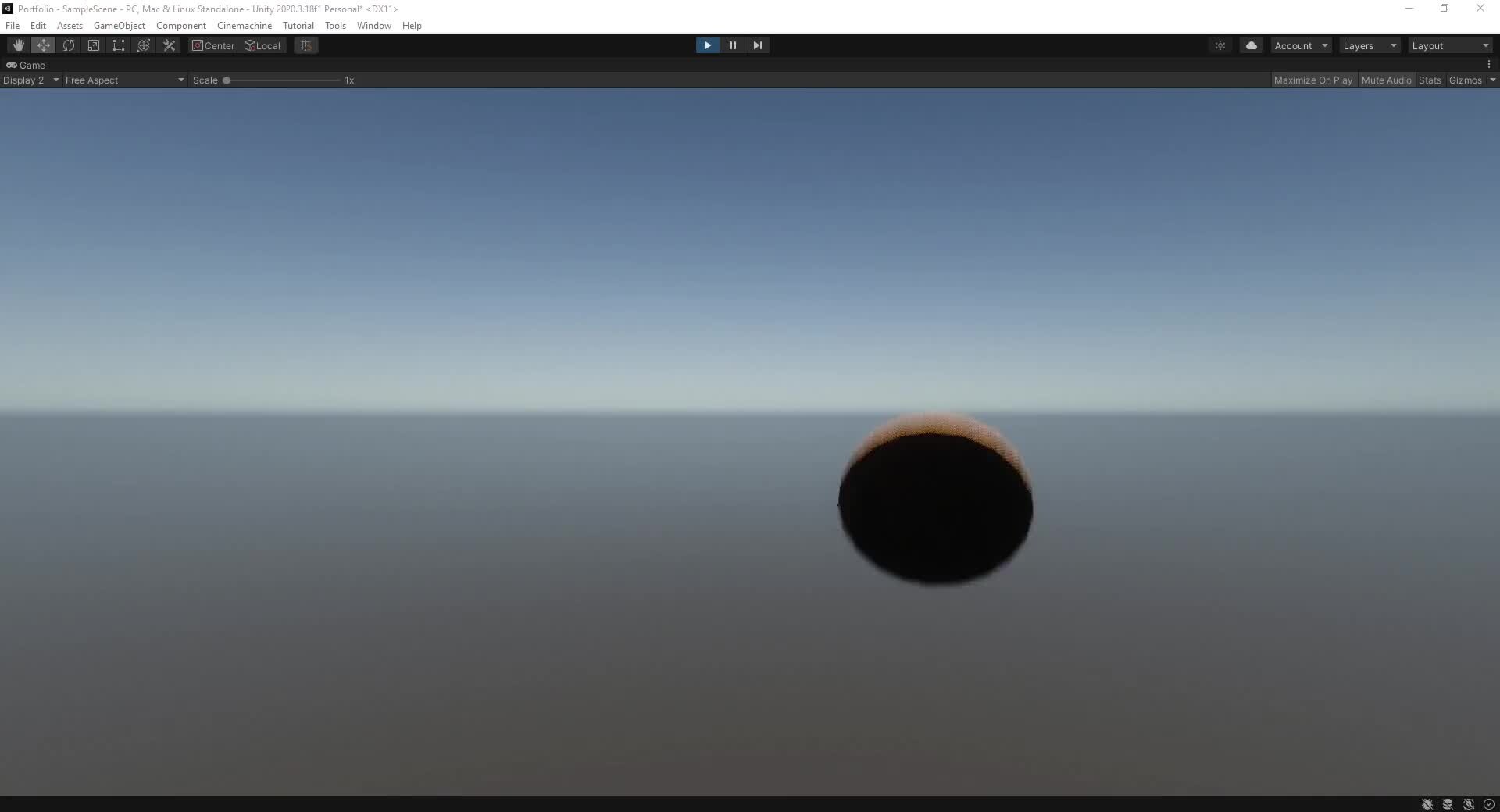Toggle Maximize On Play

[1313, 80]
